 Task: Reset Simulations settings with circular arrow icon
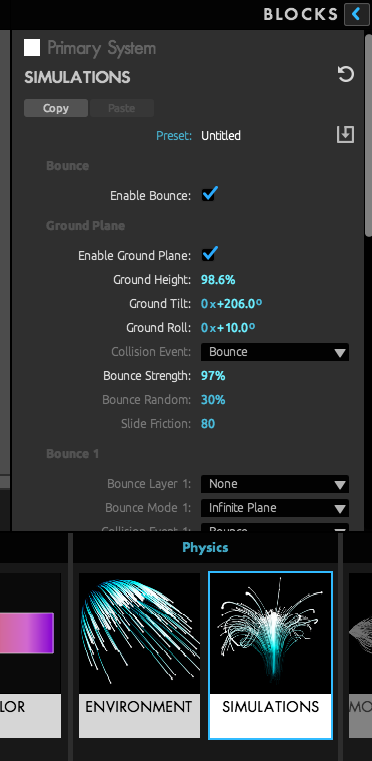coord(346,75)
